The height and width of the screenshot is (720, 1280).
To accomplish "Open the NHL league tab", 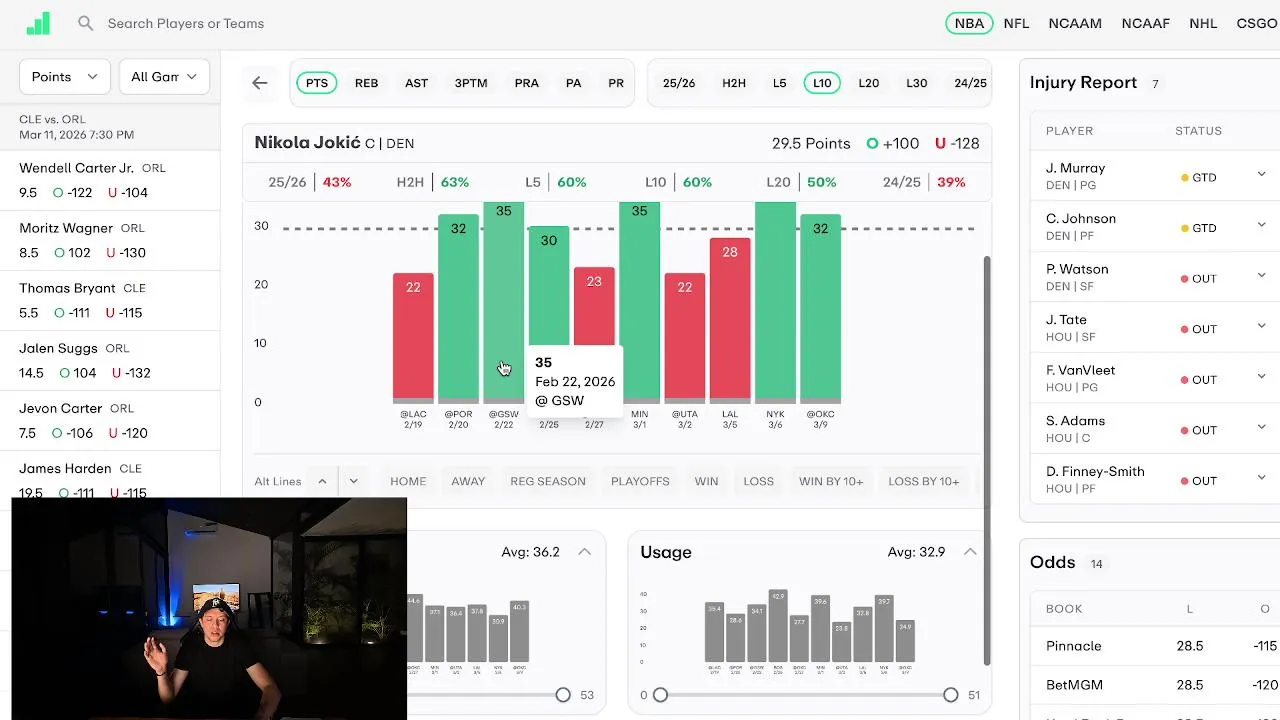I will [x=1203, y=23].
